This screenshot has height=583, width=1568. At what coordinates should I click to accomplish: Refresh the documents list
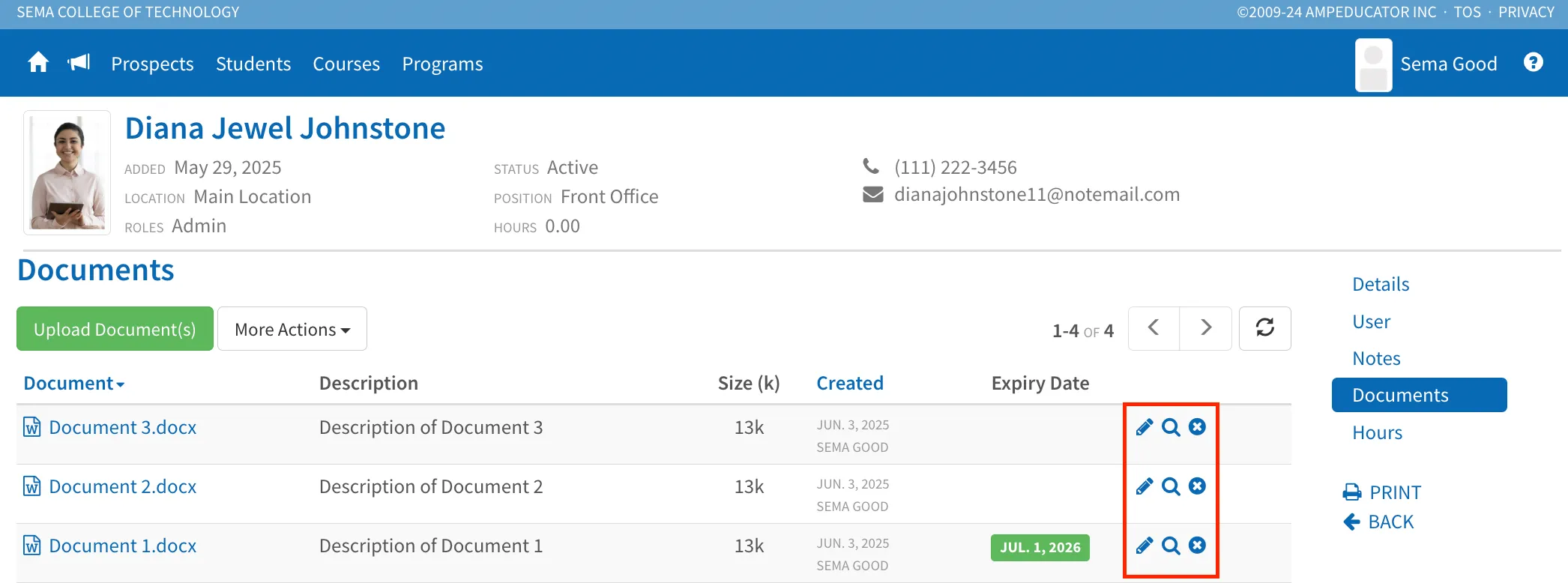click(1265, 328)
